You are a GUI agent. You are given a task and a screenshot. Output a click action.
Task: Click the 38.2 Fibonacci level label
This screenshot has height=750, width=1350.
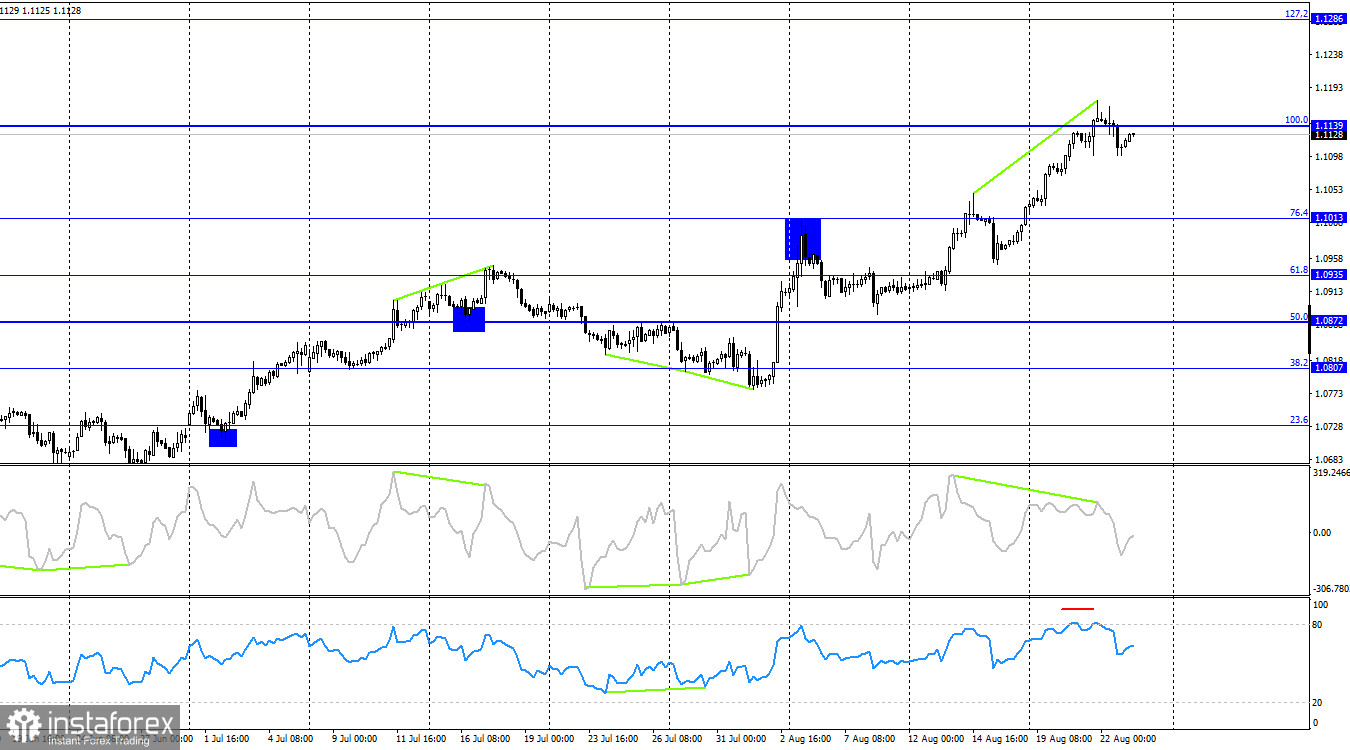pyautogui.click(x=1299, y=363)
